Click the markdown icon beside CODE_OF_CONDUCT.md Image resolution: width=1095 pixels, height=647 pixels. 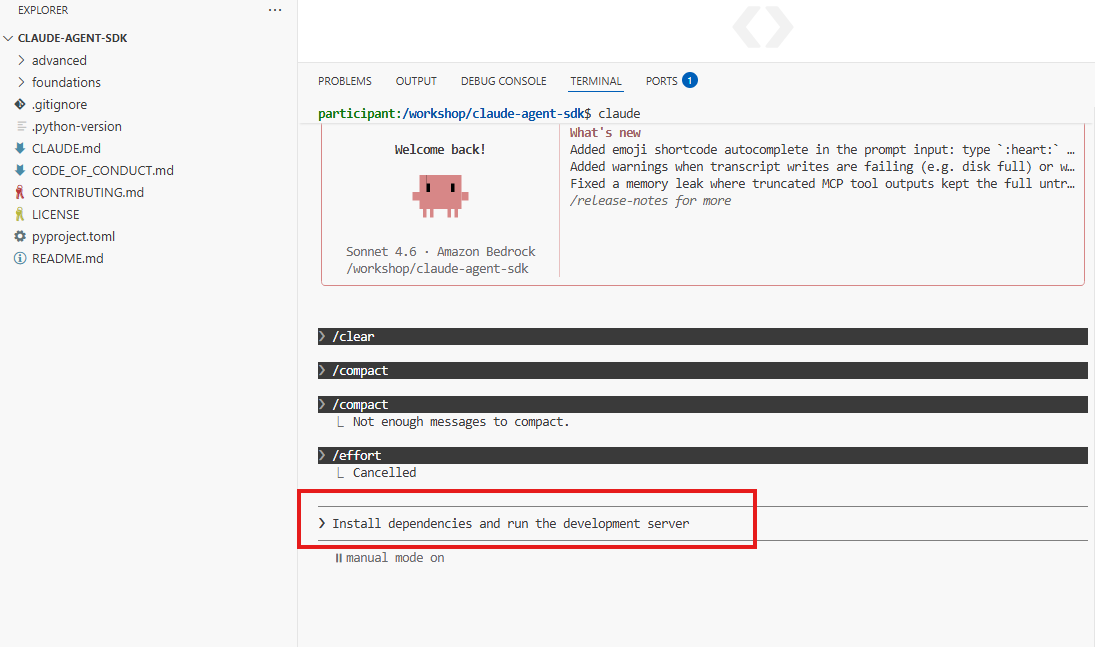[20, 170]
